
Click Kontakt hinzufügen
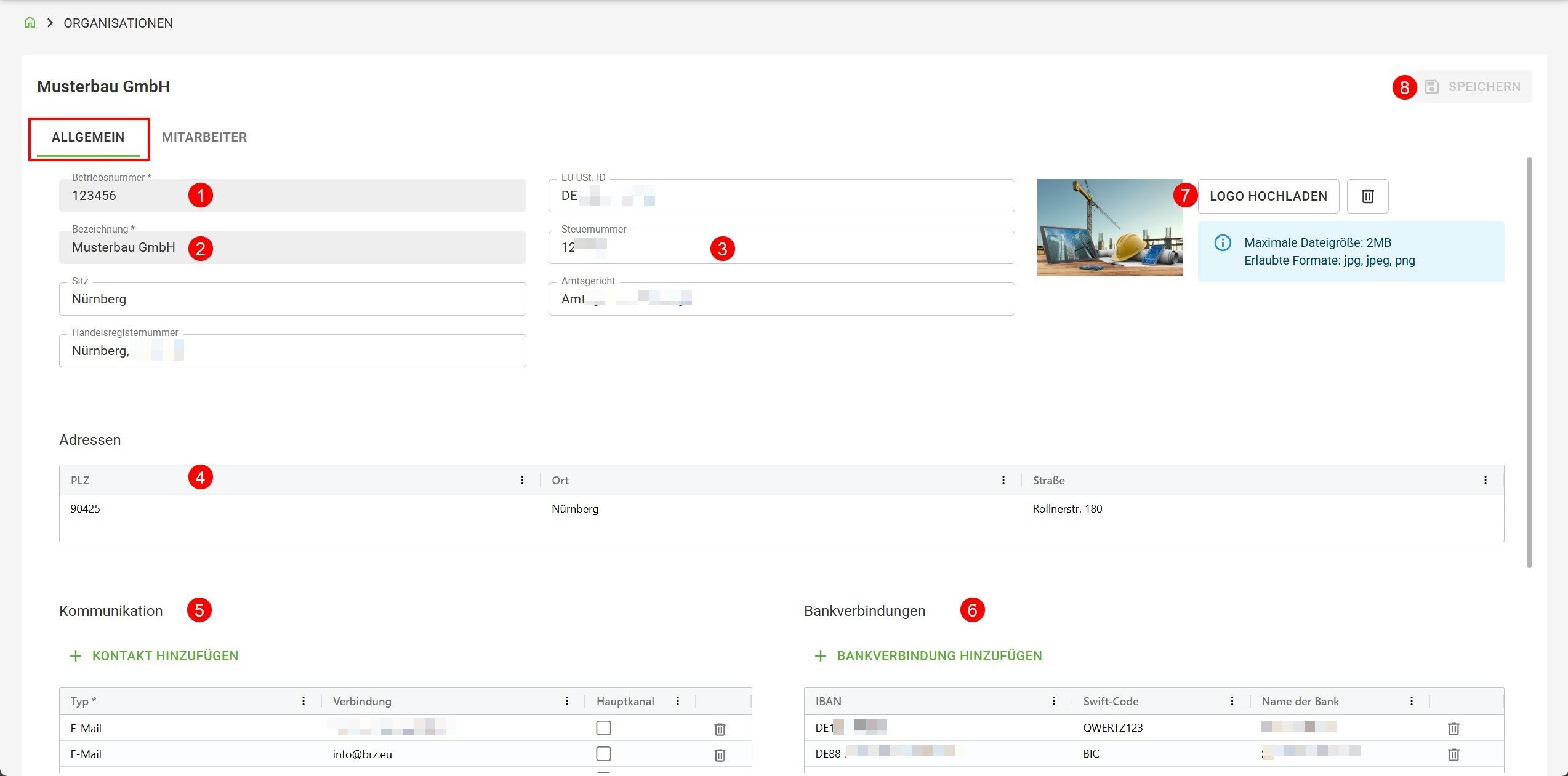coord(154,656)
